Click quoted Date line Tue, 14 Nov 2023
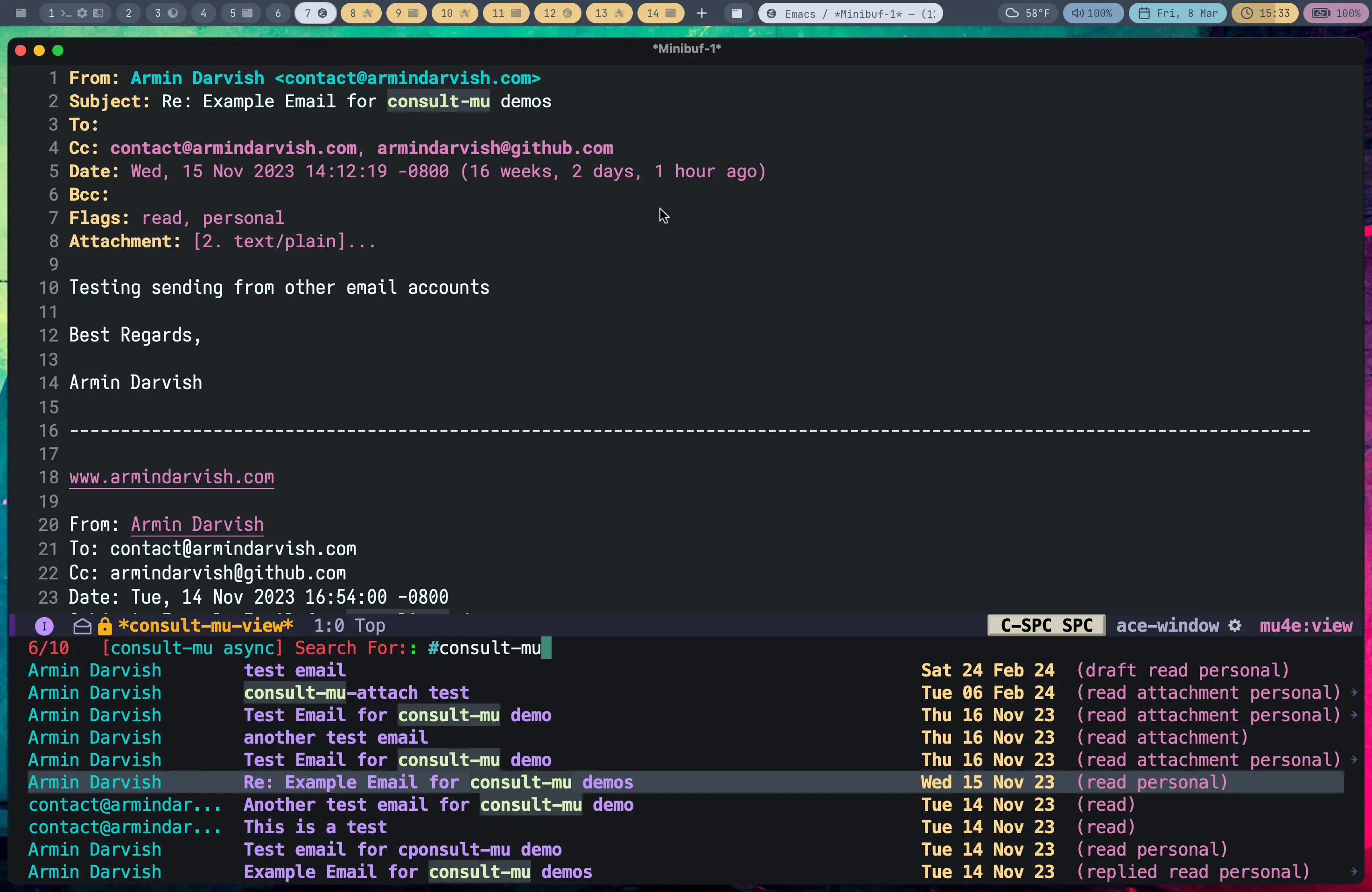This screenshot has width=1372, height=892. coord(259,597)
